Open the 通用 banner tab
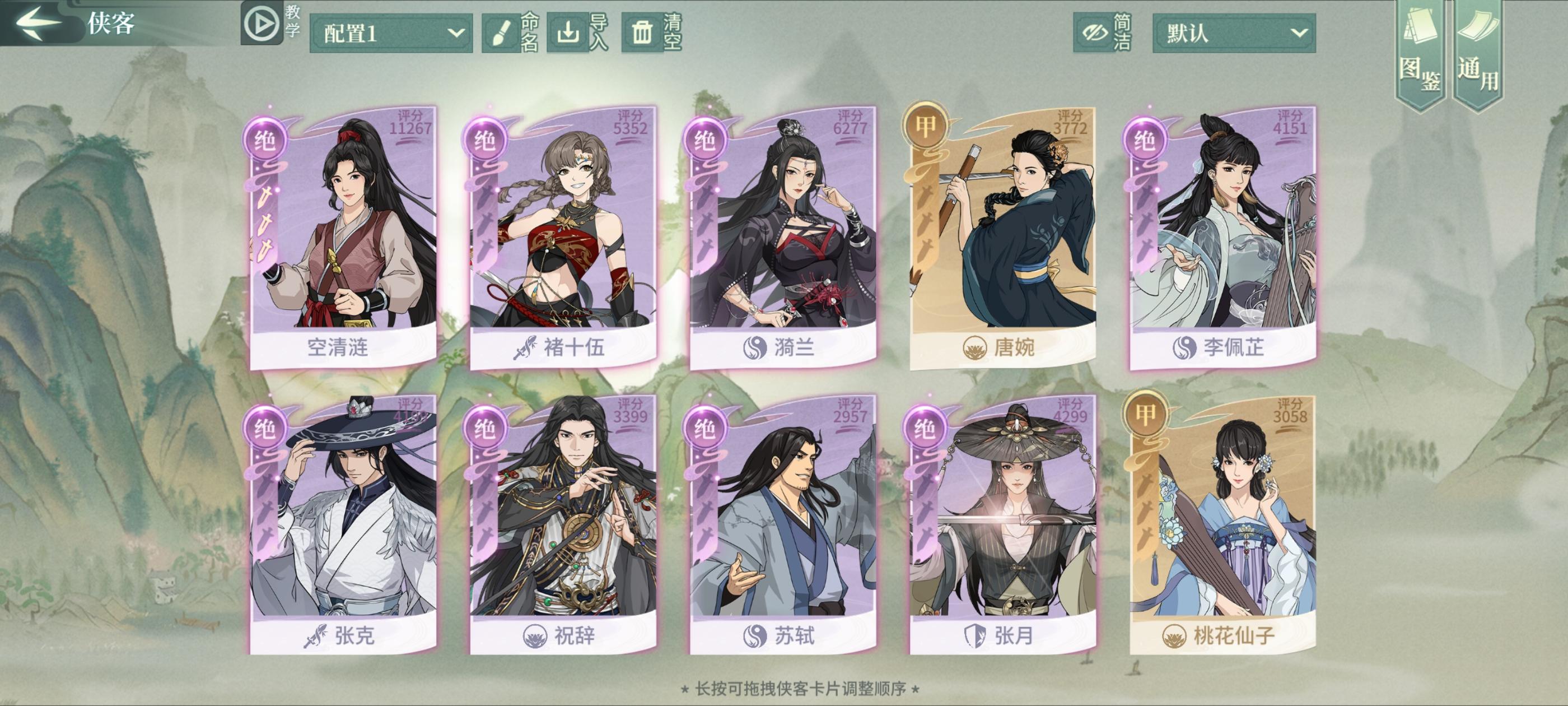The image size is (1568, 706). click(1478, 55)
